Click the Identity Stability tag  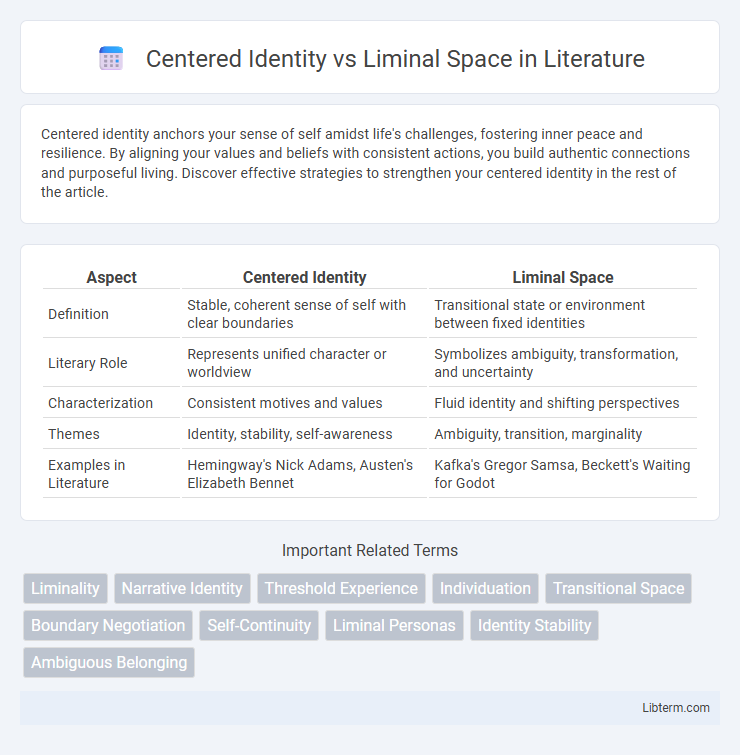[534, 625]
